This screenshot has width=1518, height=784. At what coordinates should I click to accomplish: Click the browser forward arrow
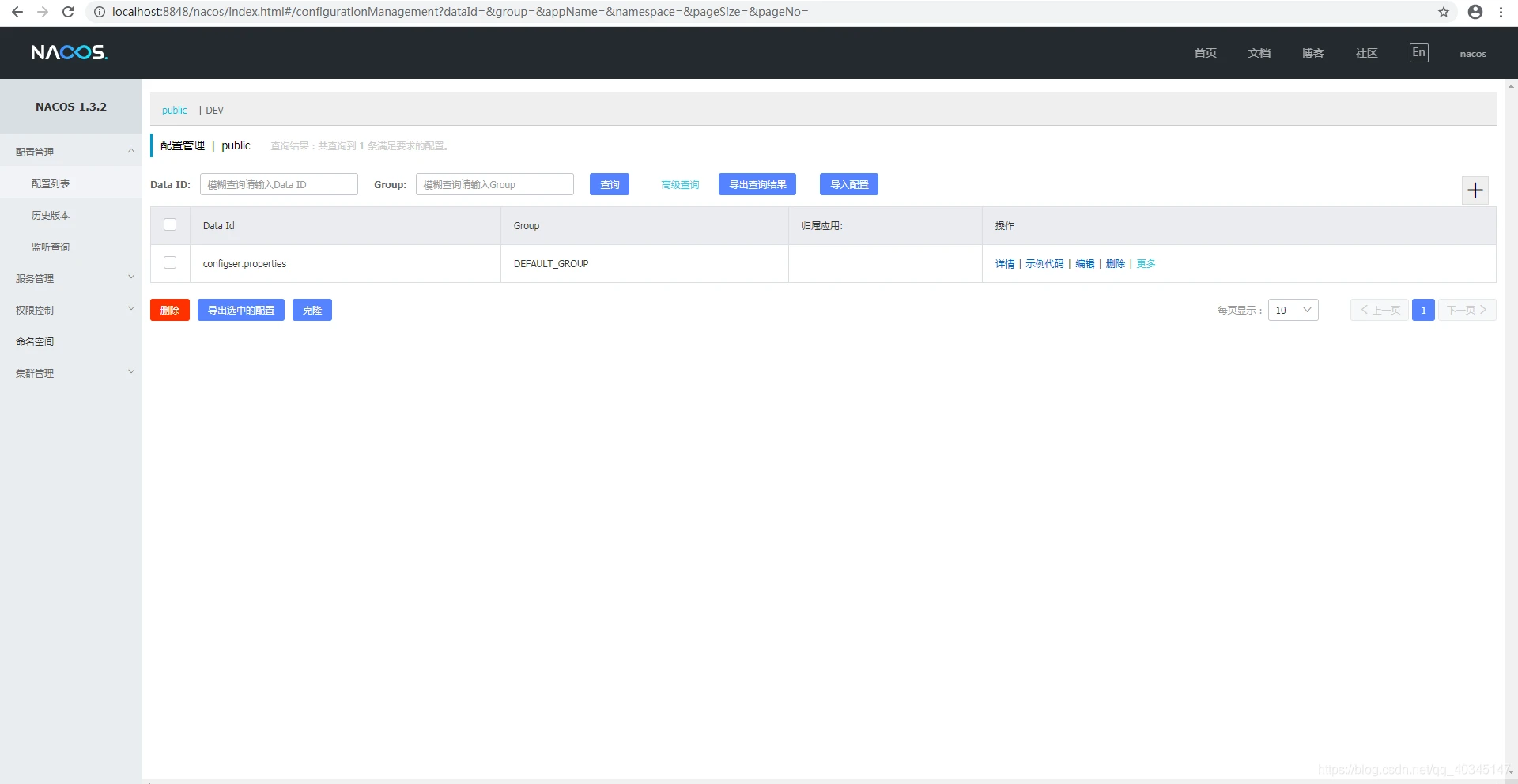point(43,12)
